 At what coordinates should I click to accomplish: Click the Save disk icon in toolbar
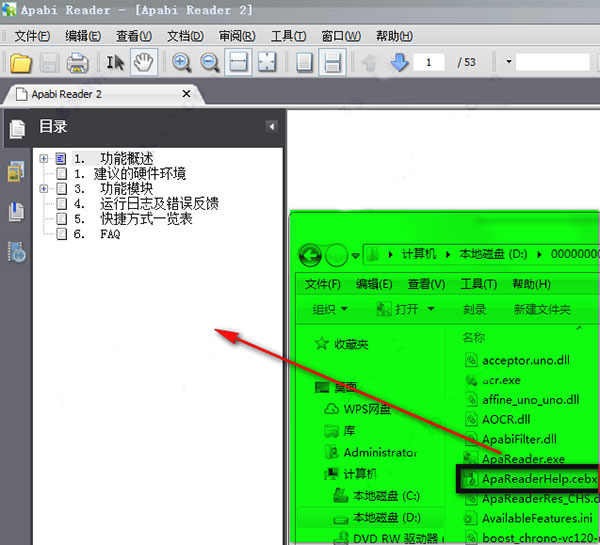tap(49, 63)
